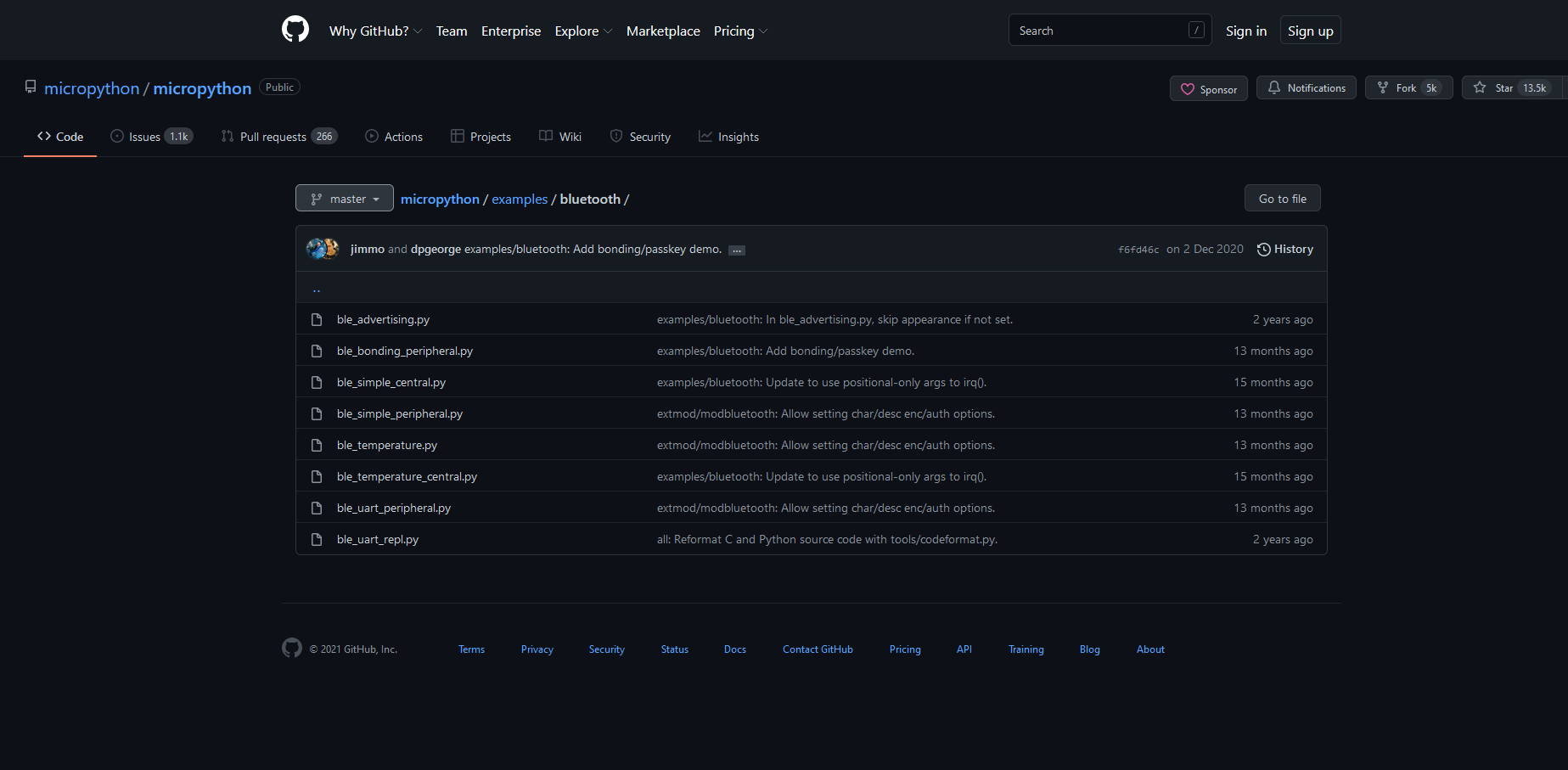This screenshot has height=770, width=1568.
Task: Open the micropython owner link in title
Action: pyautogui.click(x=92, y=88)
